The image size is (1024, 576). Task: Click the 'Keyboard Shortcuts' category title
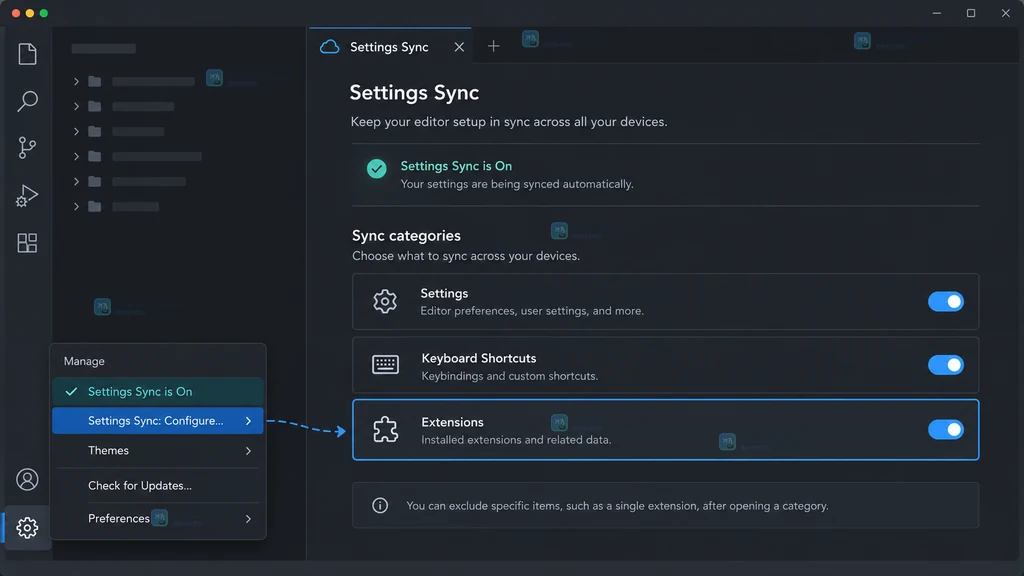pyautogui.click(x=479, y=358)
